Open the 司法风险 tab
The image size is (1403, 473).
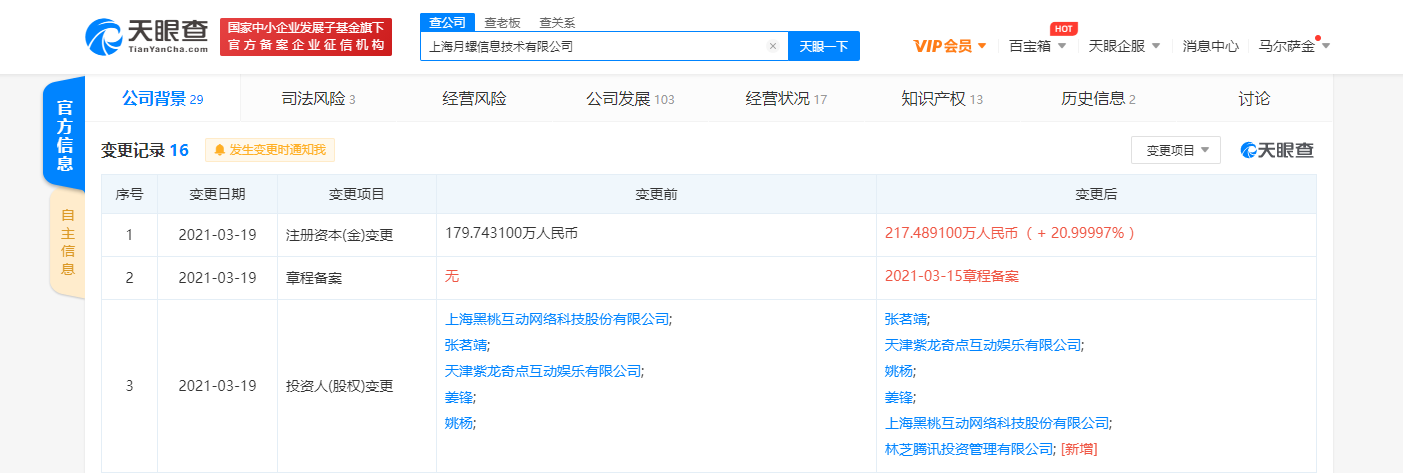[x=319, y=99]
